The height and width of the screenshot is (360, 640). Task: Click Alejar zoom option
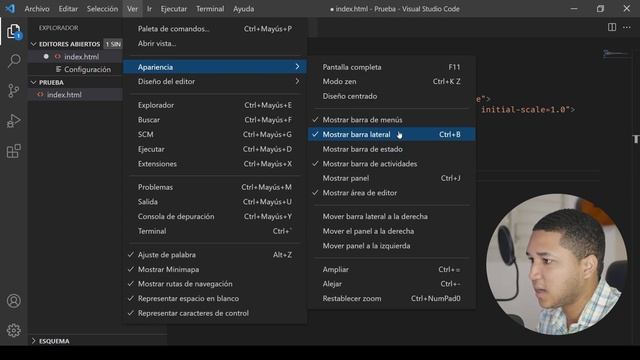click(391, 284)
